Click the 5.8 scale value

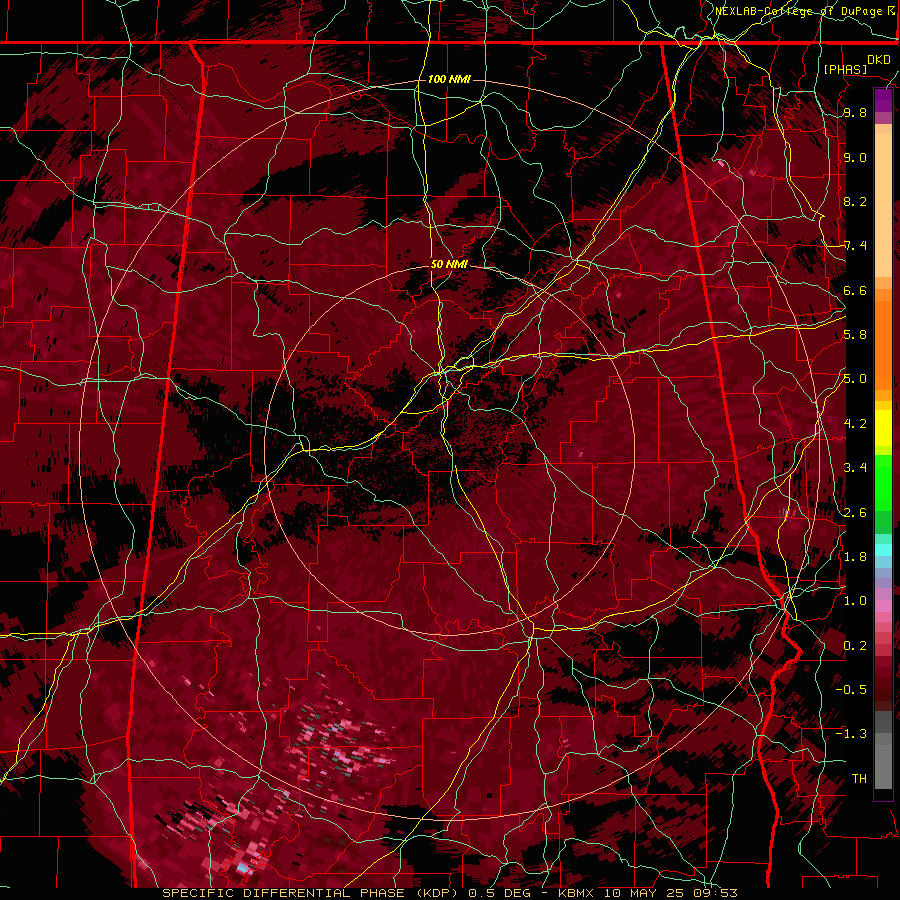coord(855,335)
